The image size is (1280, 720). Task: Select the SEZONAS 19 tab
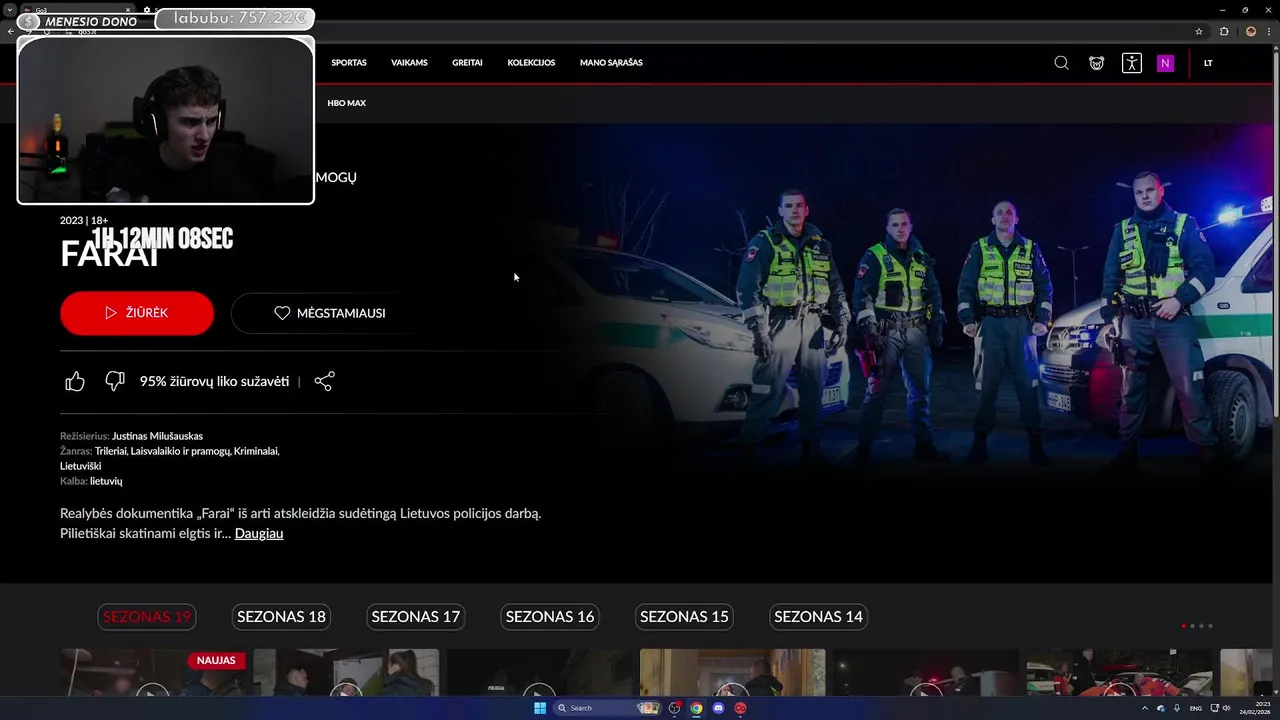[x=146, y=617]
